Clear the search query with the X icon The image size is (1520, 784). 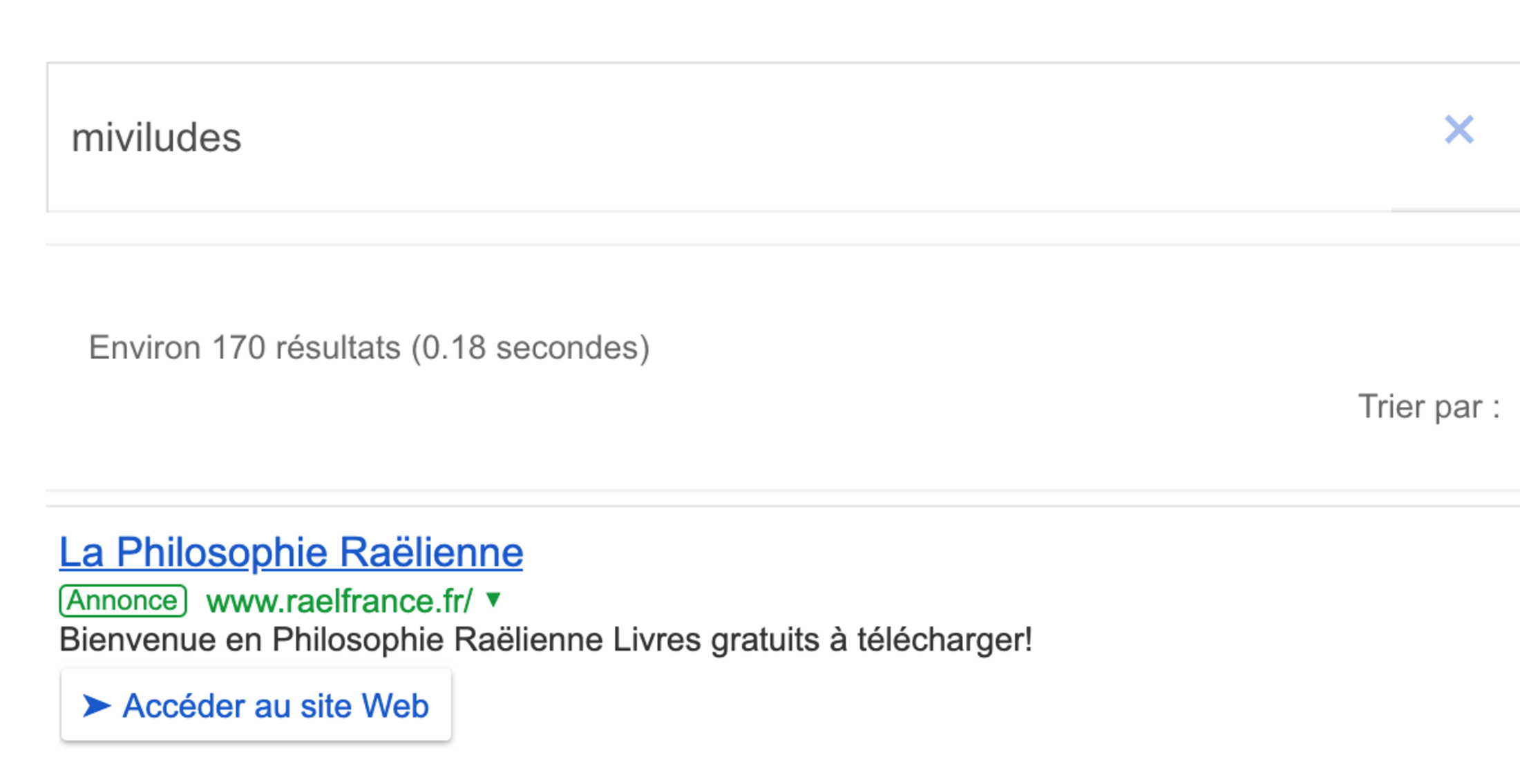[x=1459, y=130]
